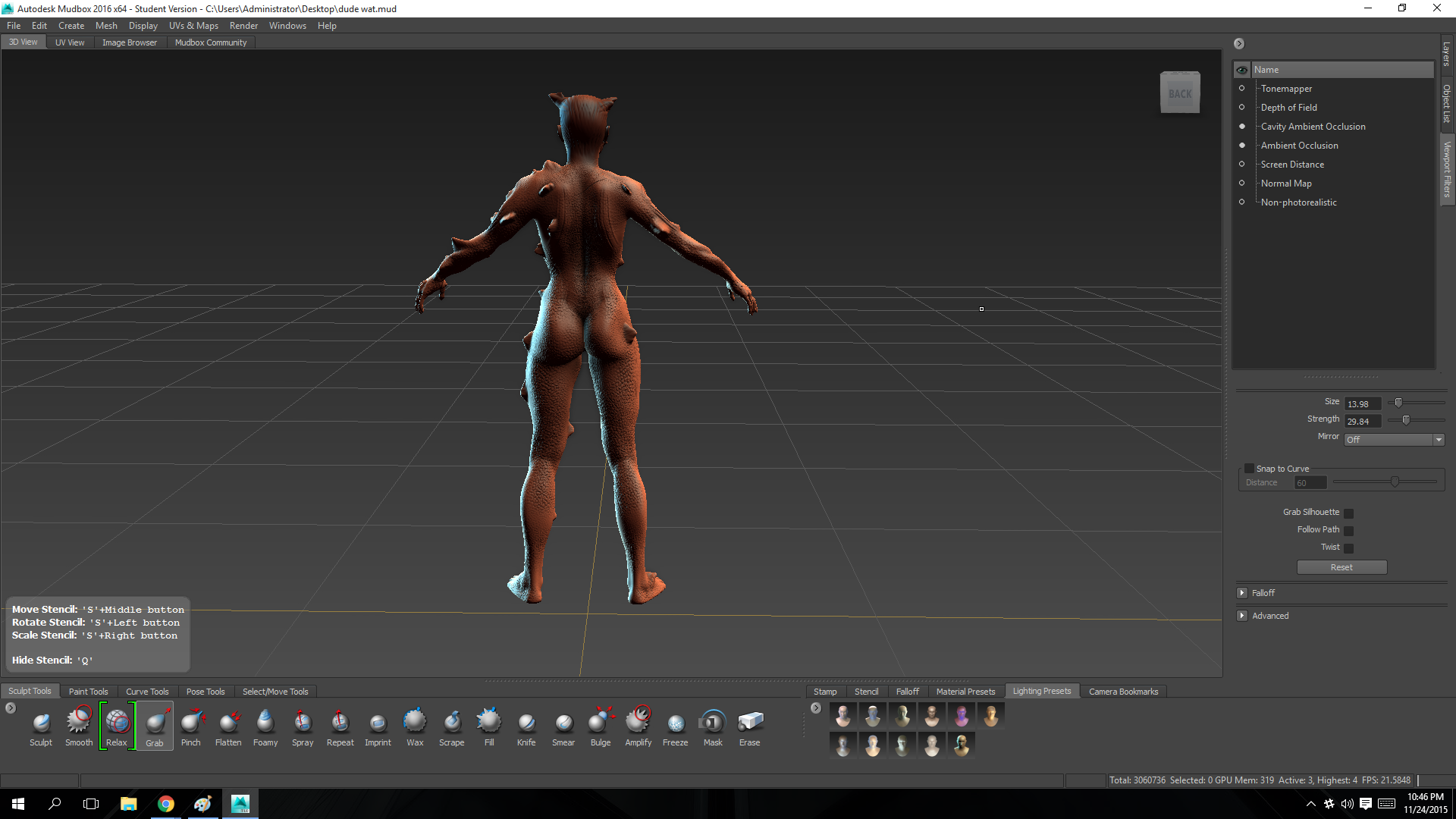Open the File menu
Image resolution: width=1456 pixels, height=819 pixels.
(14, 26)
